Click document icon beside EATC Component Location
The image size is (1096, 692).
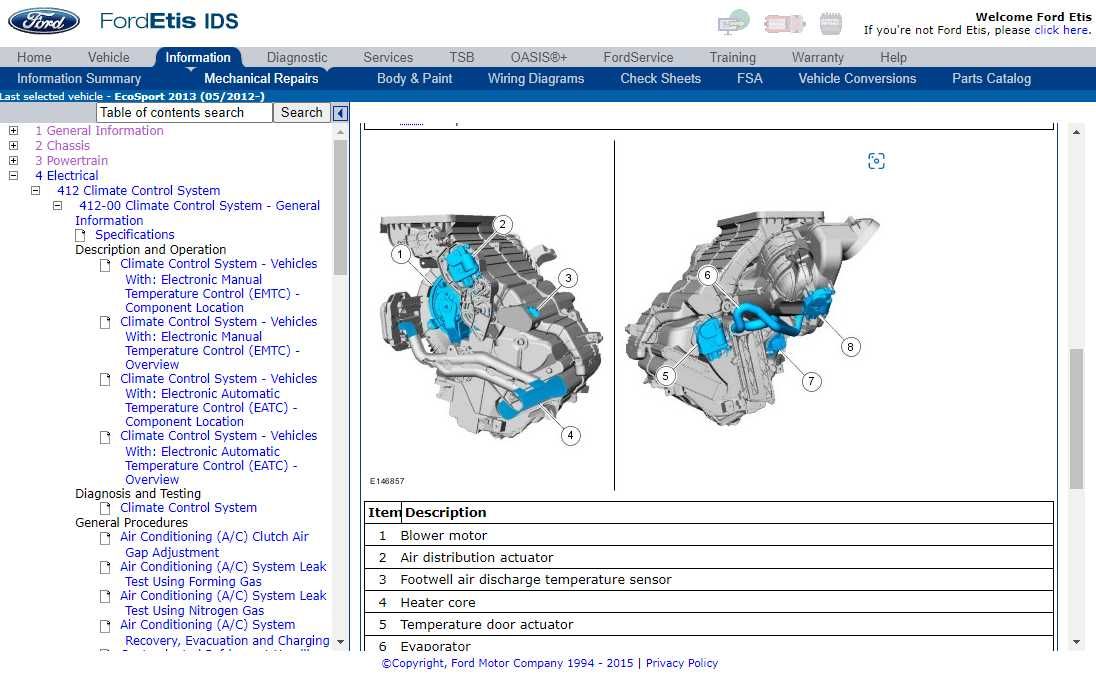(x=105, y=380)
